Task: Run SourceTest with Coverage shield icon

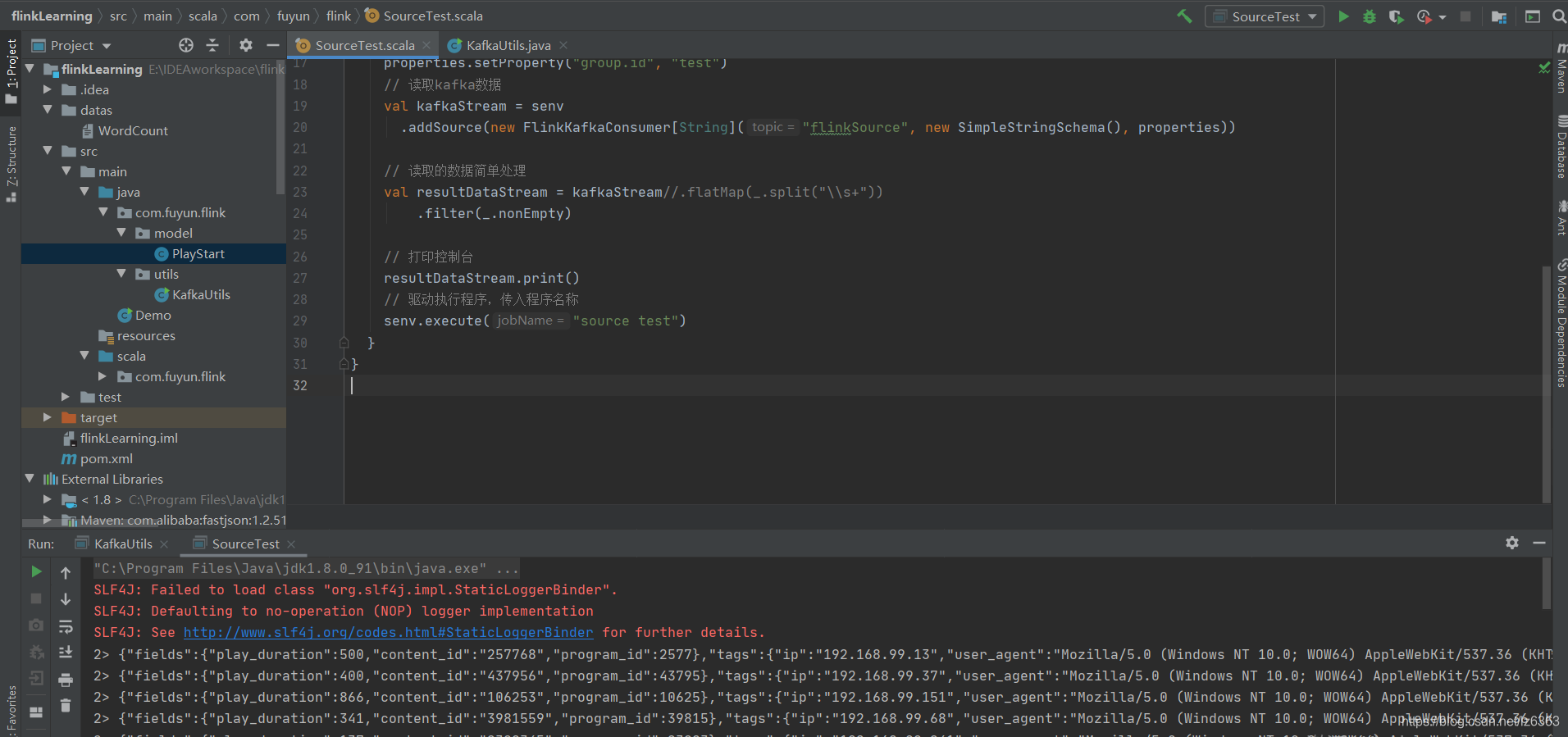Action: point(1396,16)
